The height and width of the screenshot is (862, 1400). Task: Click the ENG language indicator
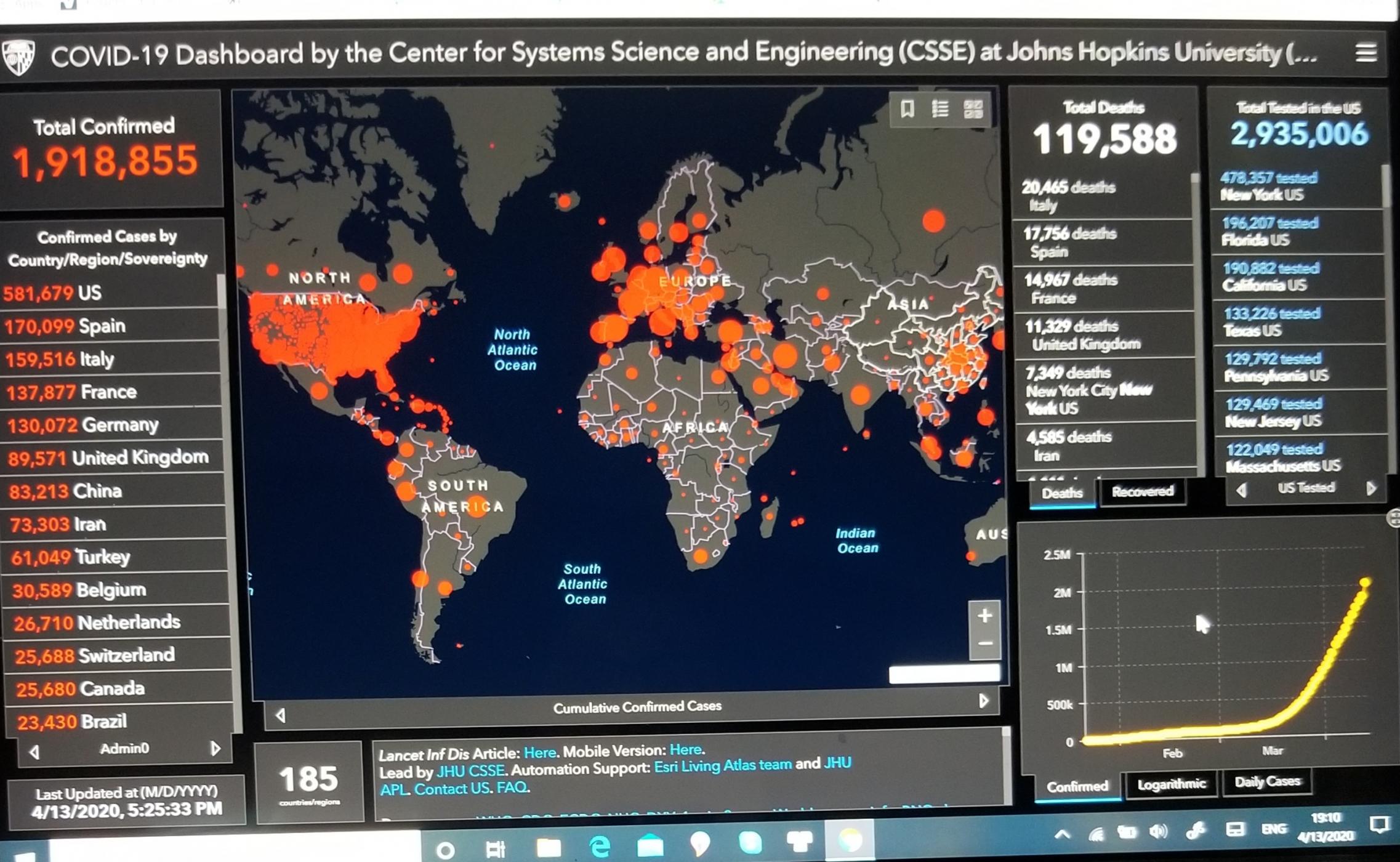1273,829
